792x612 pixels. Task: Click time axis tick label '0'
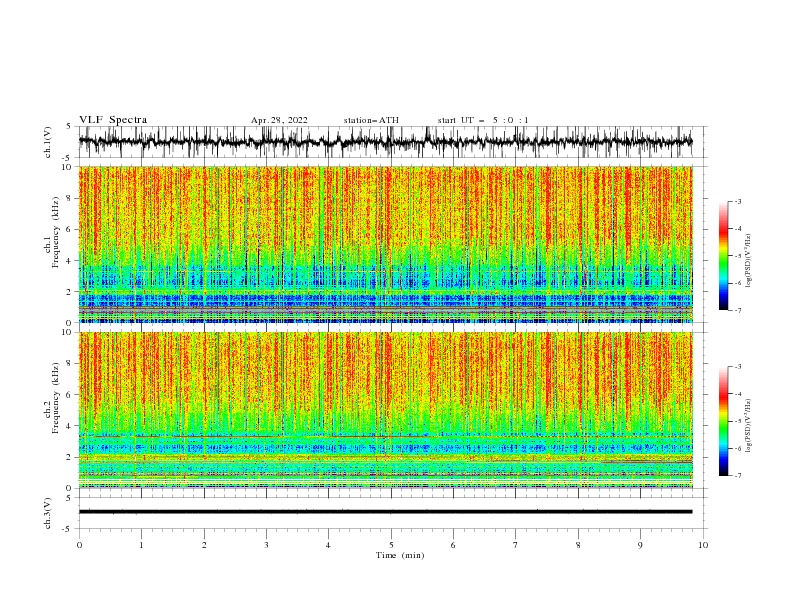coord(79,545)
